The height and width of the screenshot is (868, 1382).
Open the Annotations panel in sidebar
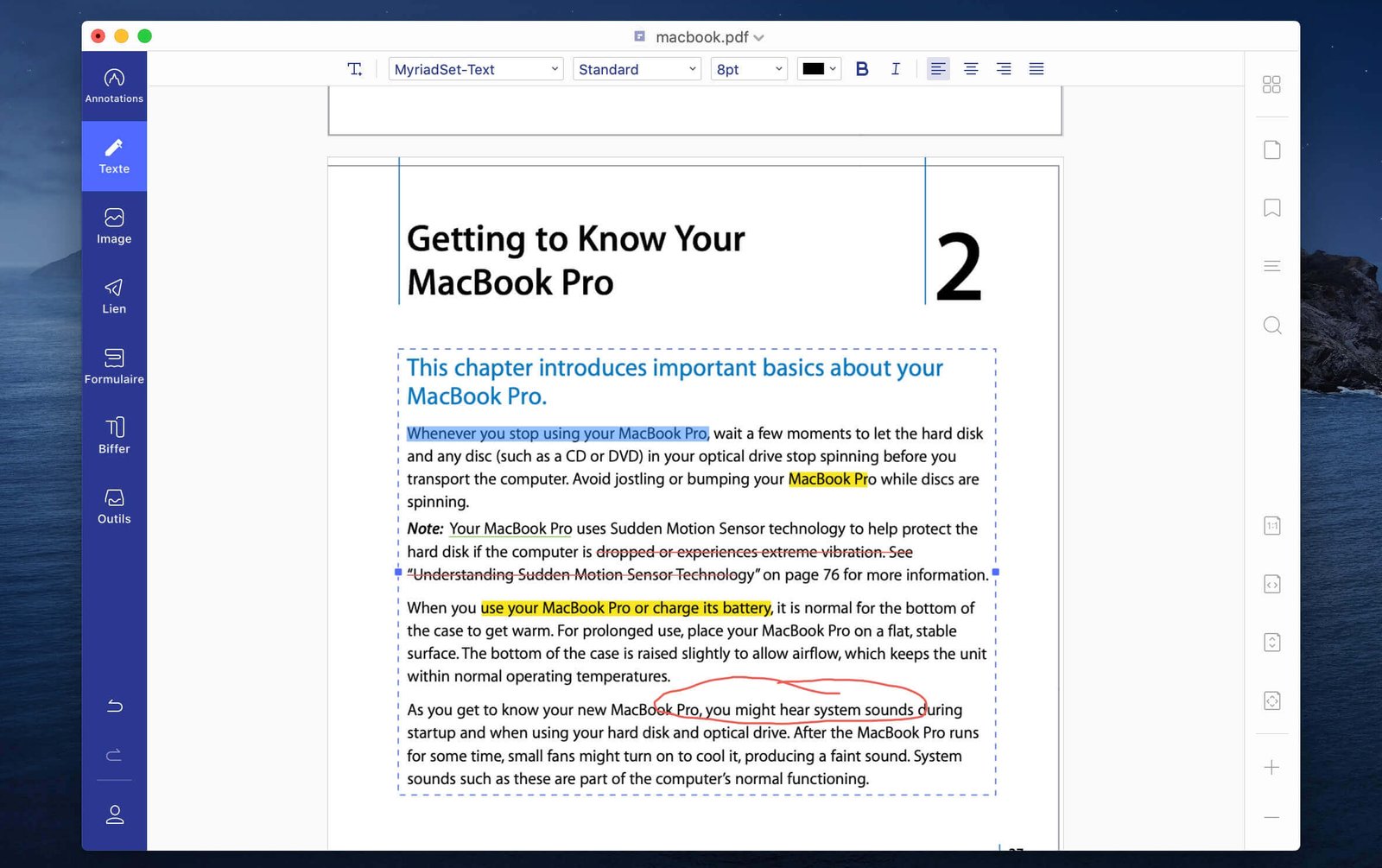[114, 86]
